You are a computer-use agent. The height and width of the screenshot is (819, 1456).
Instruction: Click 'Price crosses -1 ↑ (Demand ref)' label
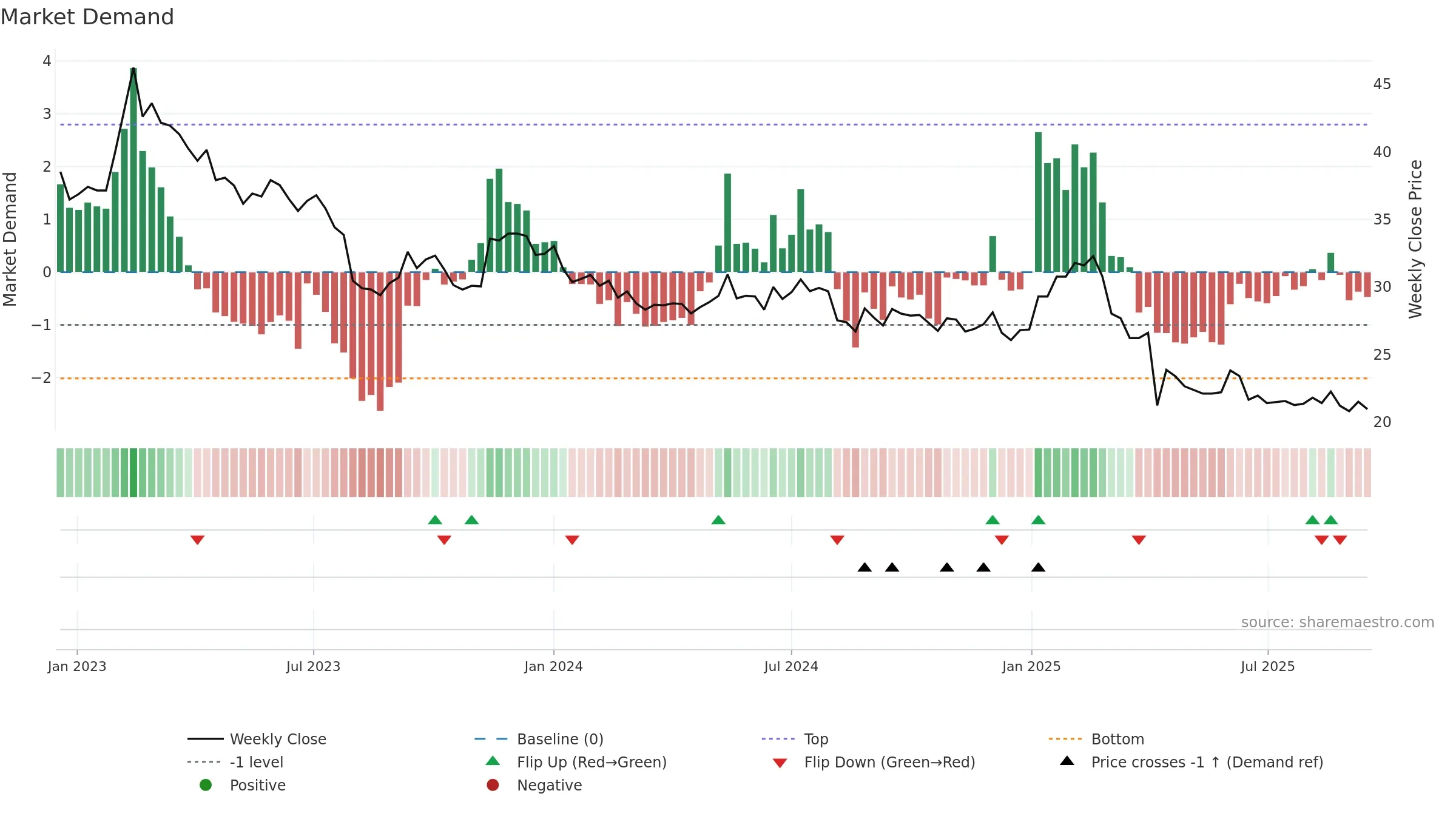1207,762
